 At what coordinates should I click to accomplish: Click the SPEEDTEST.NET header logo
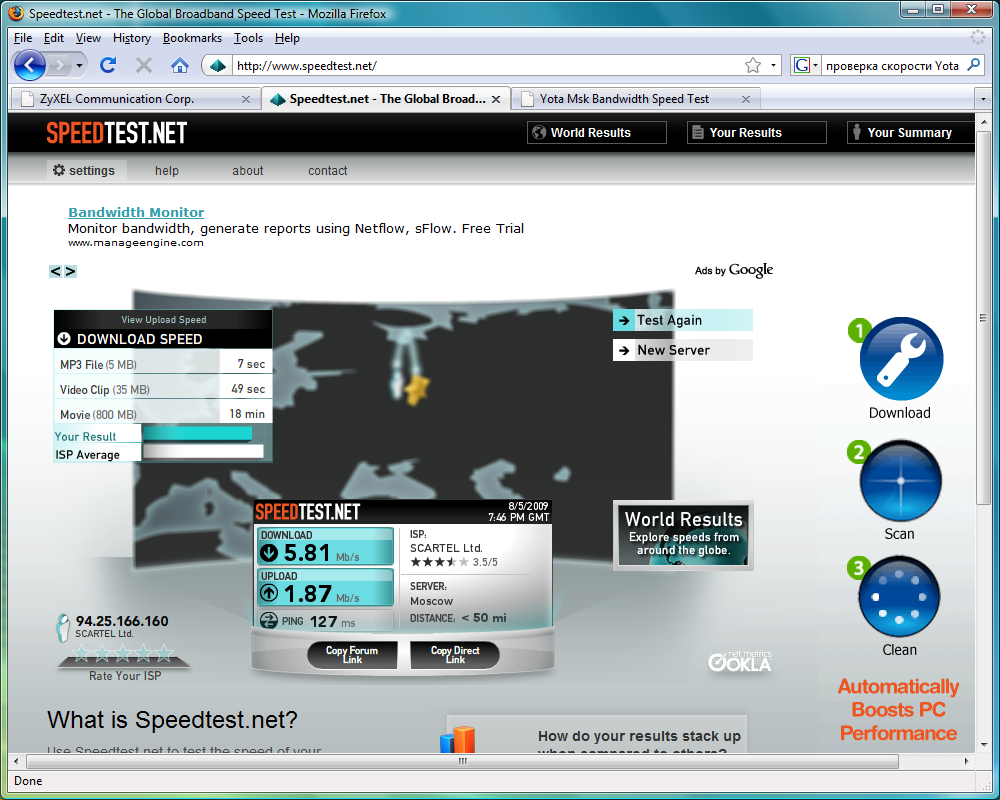coord(116,133)
